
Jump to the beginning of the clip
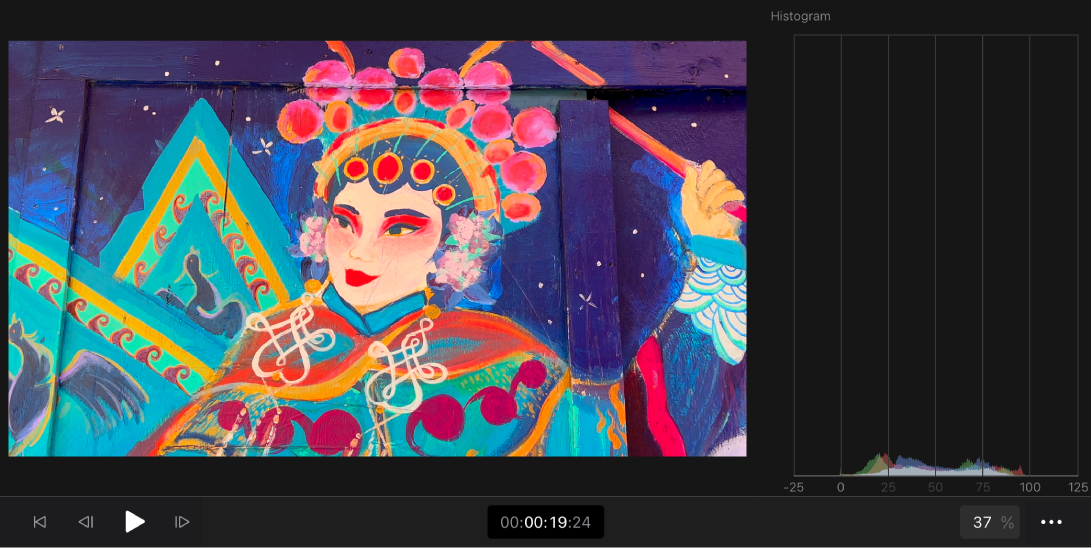pos(40,522)
